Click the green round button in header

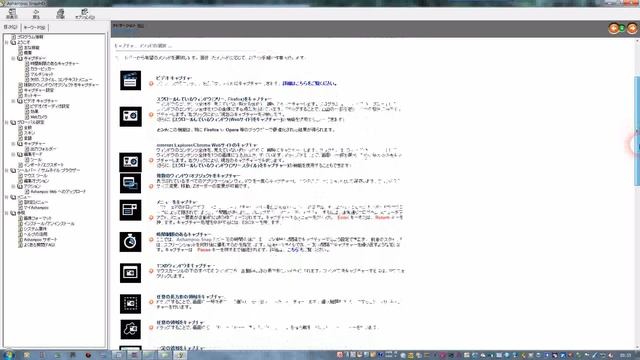click(622, 28)
